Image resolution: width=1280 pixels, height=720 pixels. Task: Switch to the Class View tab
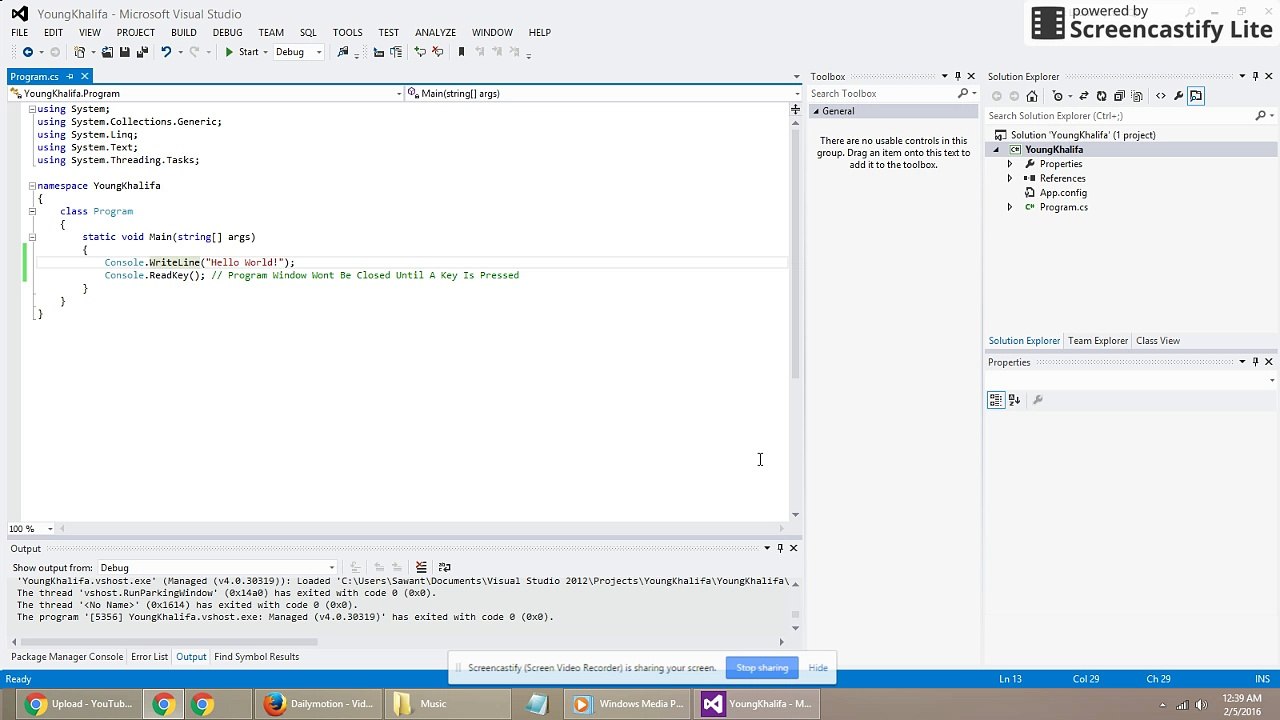pyautogui.click(x=1157, y=341)
